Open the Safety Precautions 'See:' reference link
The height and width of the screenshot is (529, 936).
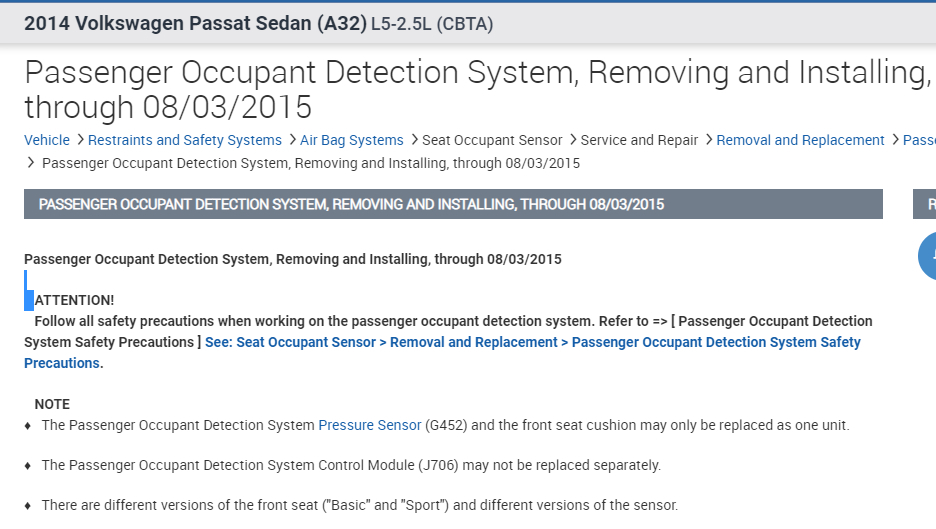click(532, 342)
